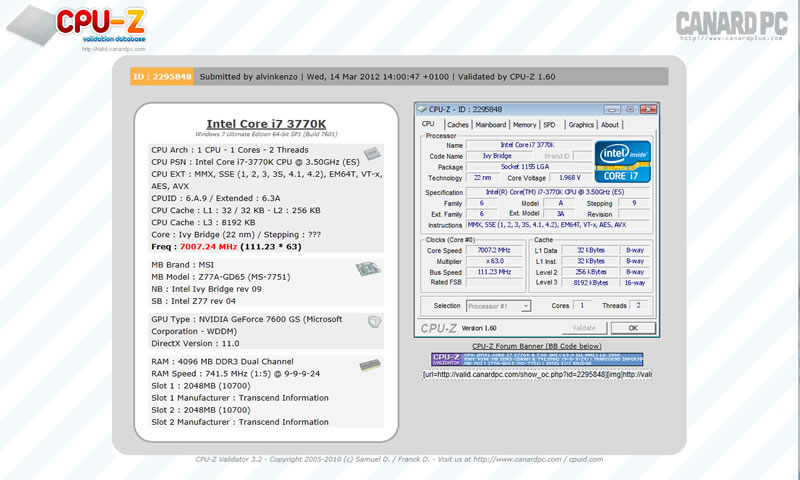Click the Level 2 256 KBytes field
This screenshot has height=480, width=800.
coord(590,272)
